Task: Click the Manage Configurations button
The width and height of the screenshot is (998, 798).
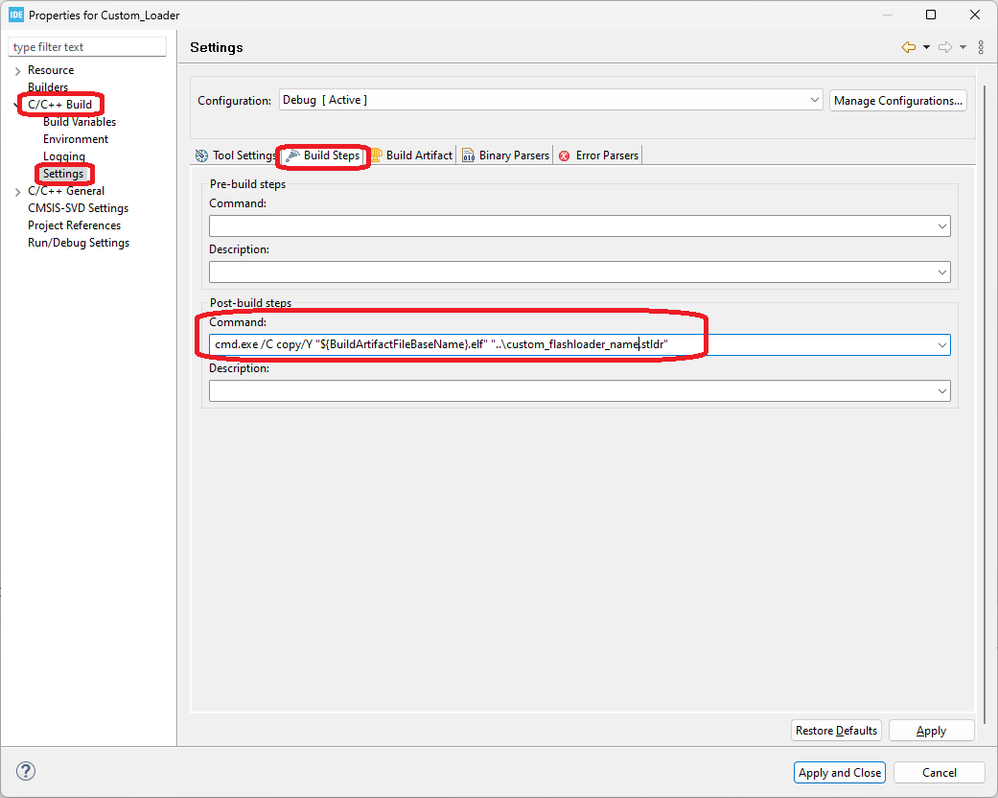Action: tap(898, 100)
